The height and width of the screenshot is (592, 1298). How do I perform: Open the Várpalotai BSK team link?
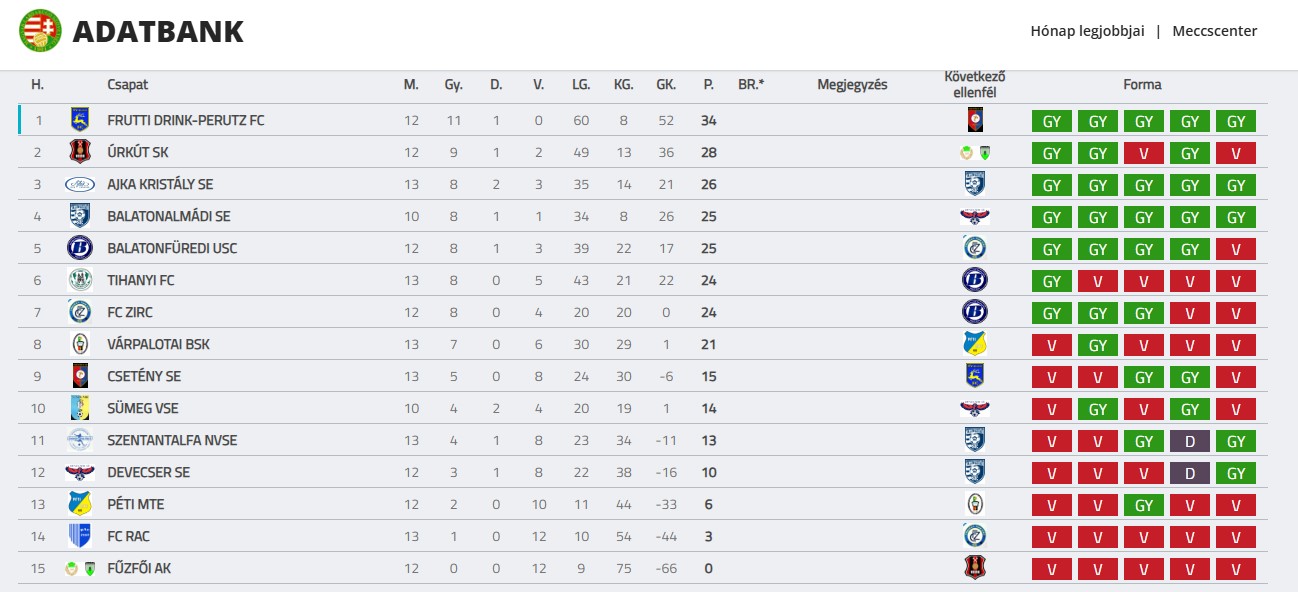pyautogui.click(x=158, y=345)
